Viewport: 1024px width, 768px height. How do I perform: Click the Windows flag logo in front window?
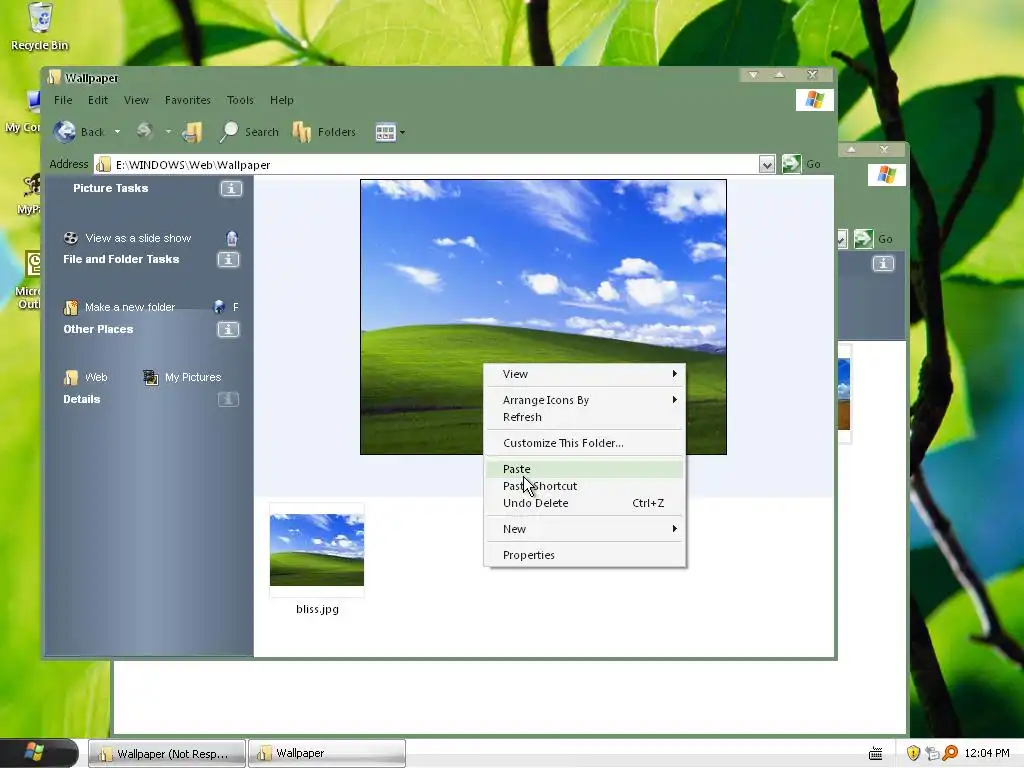[814, 100]
